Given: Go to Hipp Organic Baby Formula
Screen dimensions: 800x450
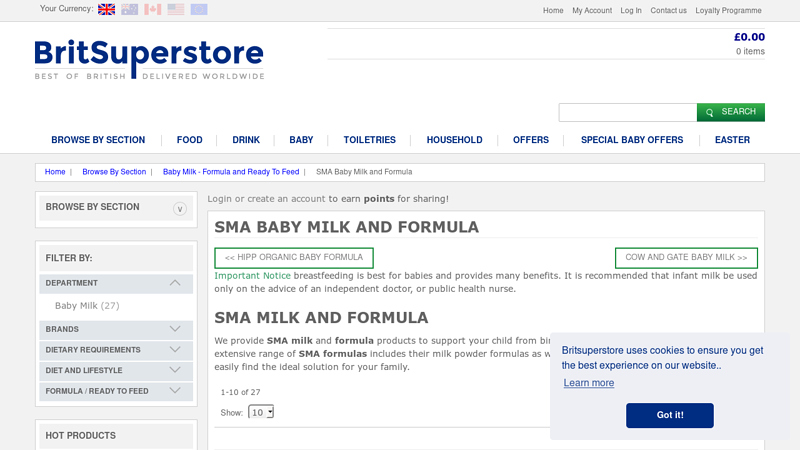Looking at the screenshot, I should tap(294, 258).
